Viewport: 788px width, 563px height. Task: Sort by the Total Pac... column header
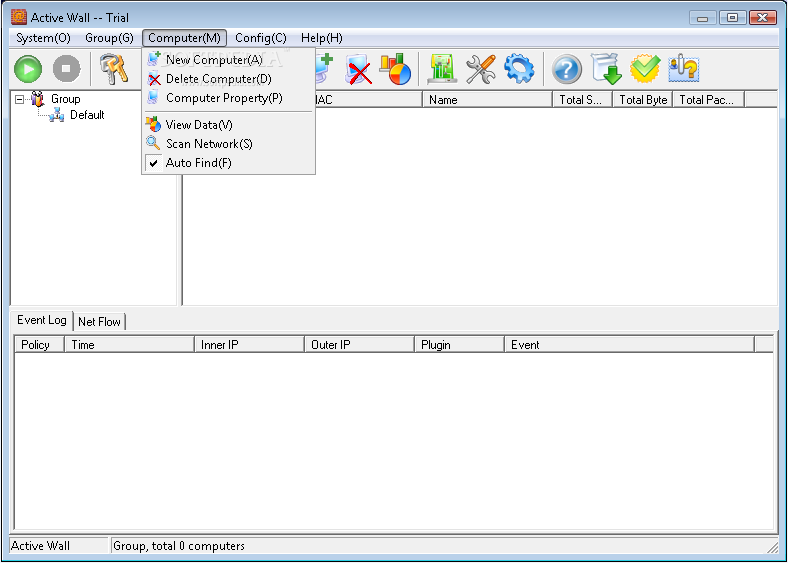point(709,100)
